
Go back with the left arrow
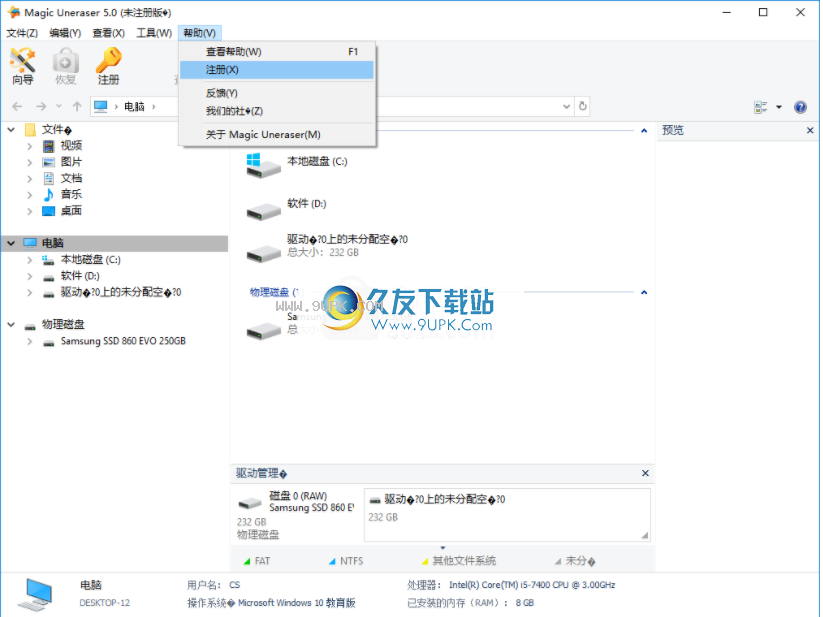pos(17,107)
